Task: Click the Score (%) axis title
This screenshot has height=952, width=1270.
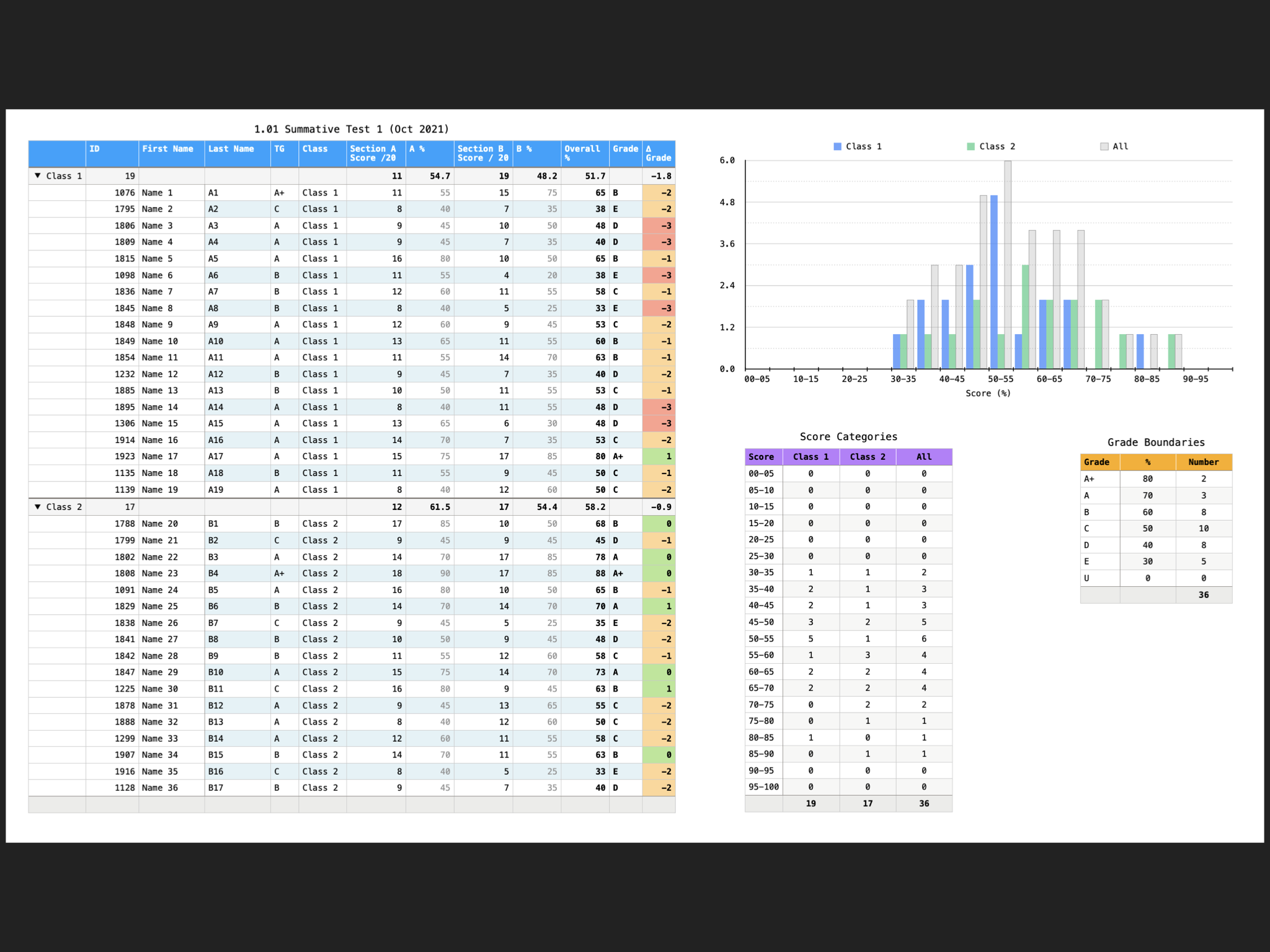Action: point(988,394)
